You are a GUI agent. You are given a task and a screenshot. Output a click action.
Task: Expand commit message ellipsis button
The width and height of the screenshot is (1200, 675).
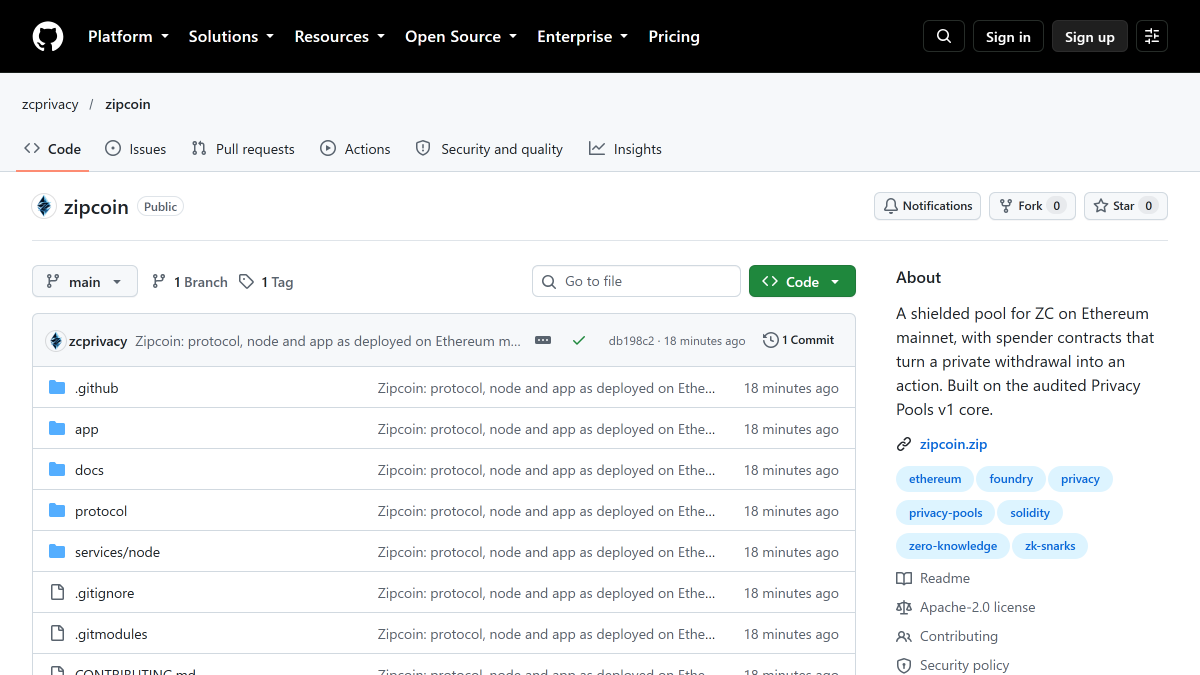[x=543, y=340]
